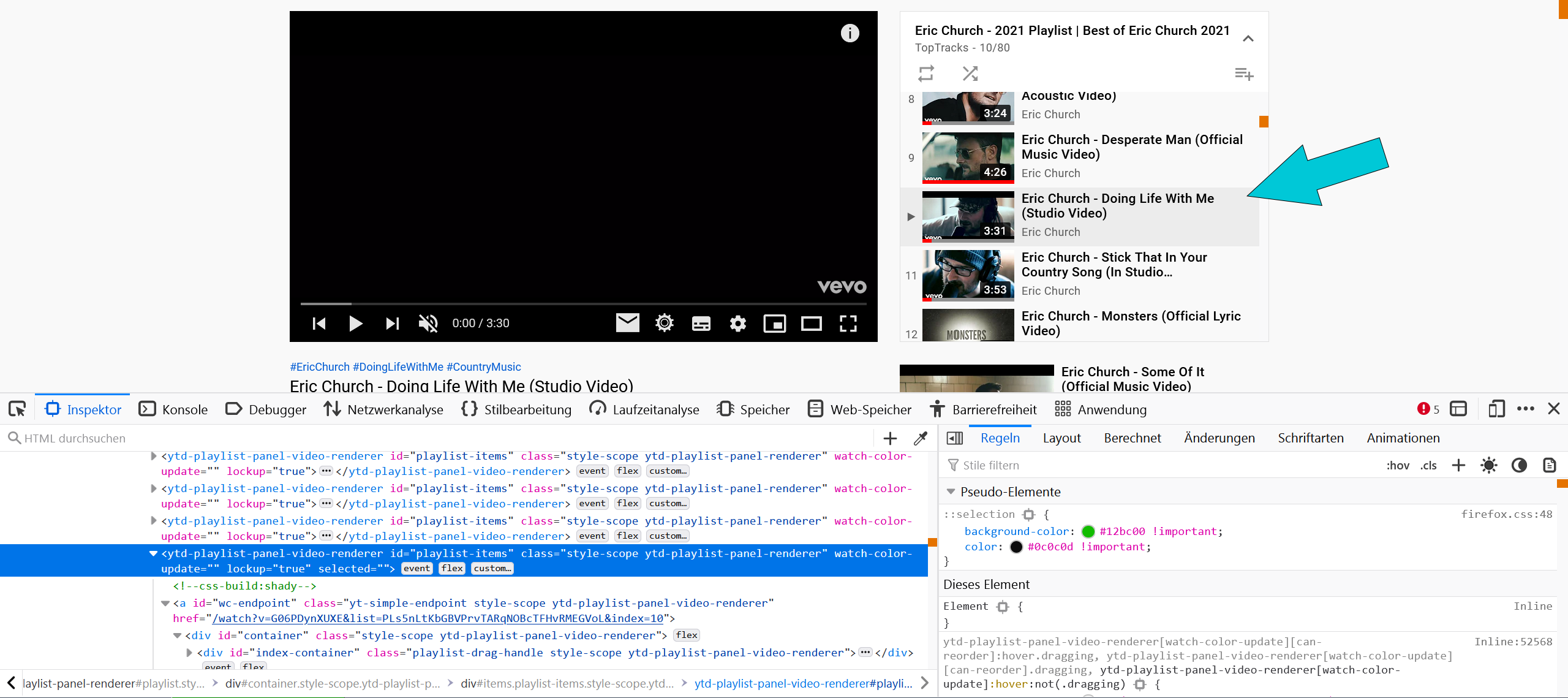This screenshot has height=698, width=1568.
Task: Click the element picker icon in devtools
Action: point(17,409)
